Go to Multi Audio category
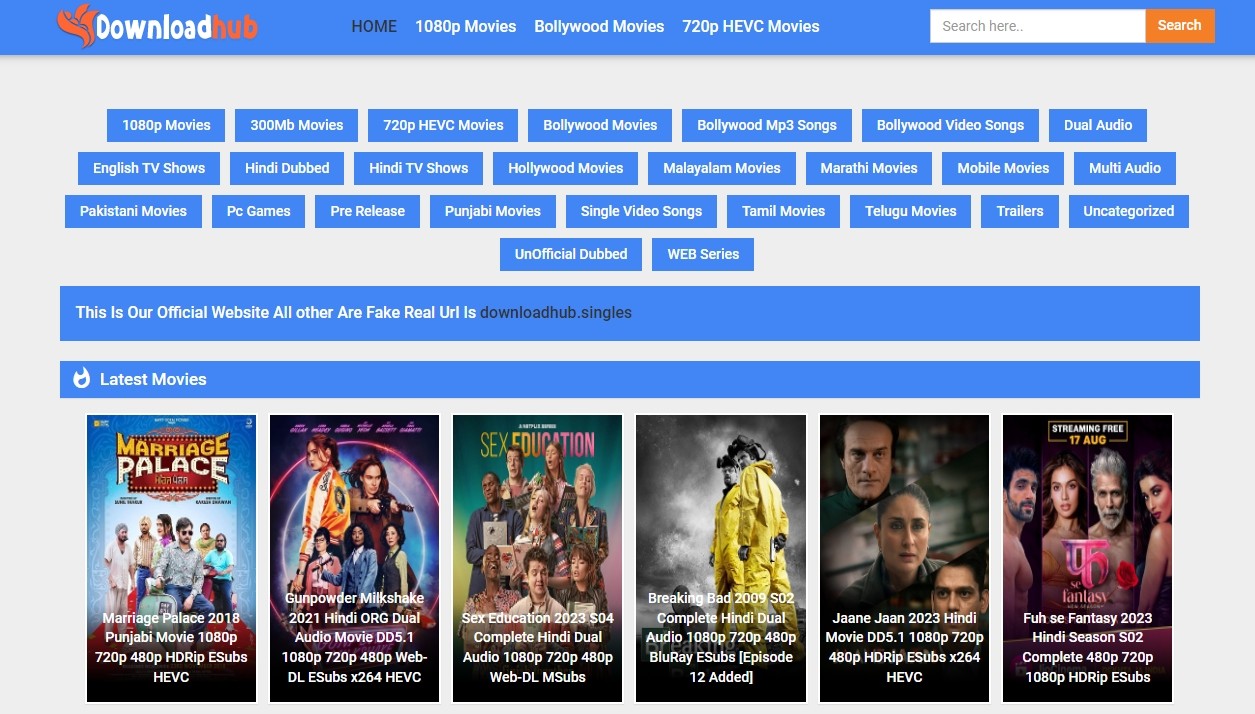 point(1125,168)
